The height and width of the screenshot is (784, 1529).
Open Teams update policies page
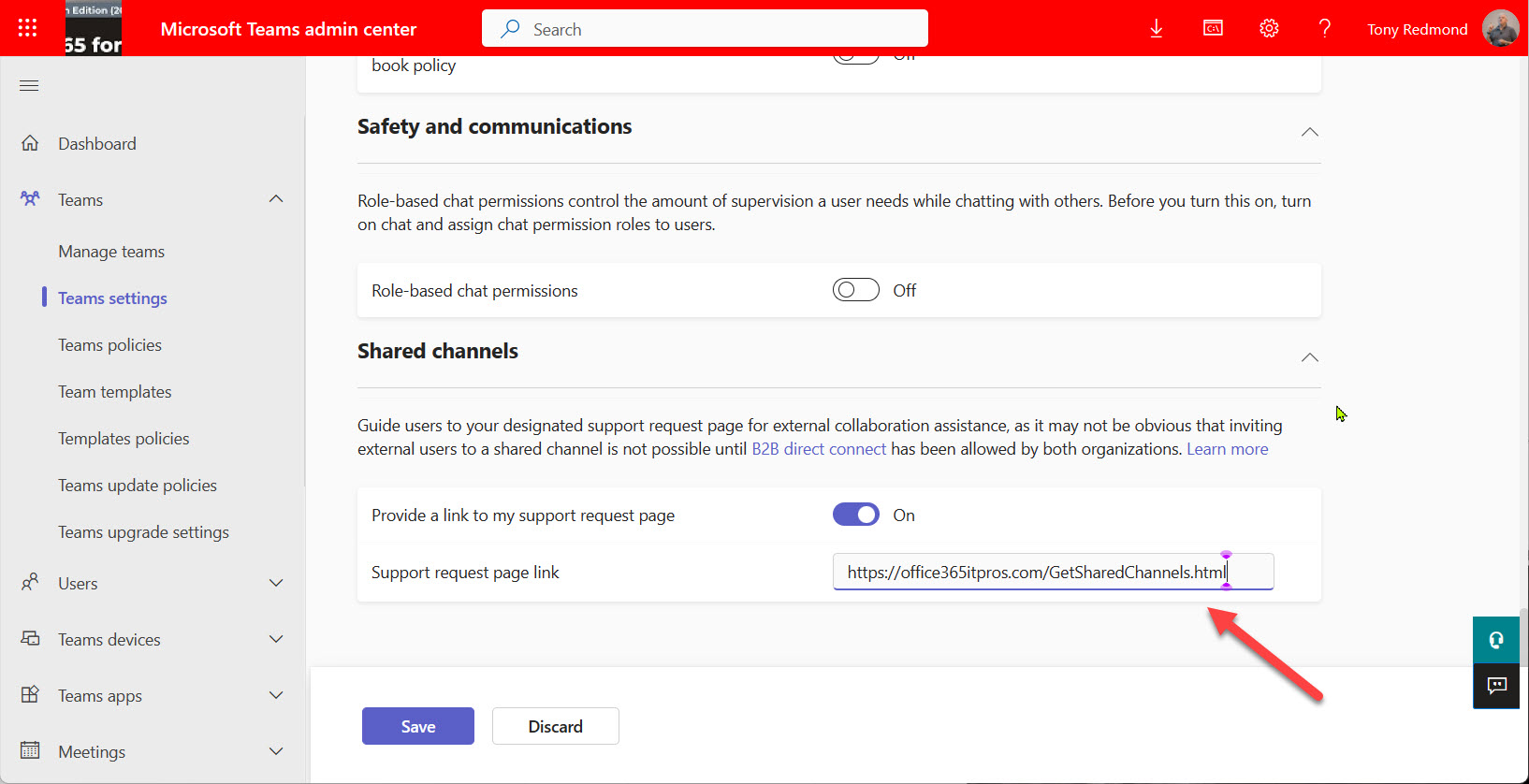[138, 486]
